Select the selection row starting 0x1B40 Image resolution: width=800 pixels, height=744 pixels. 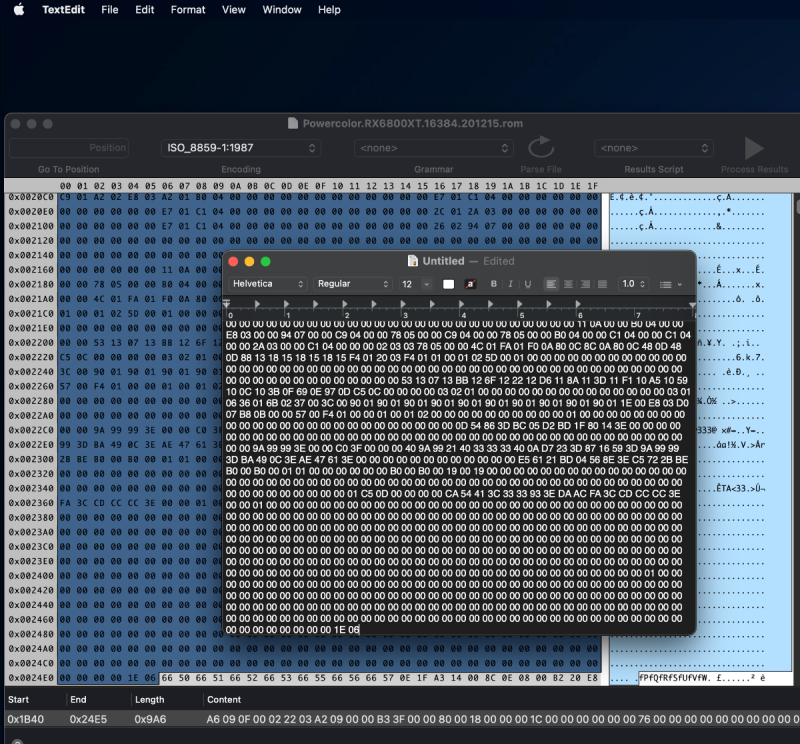coord(400,719)
